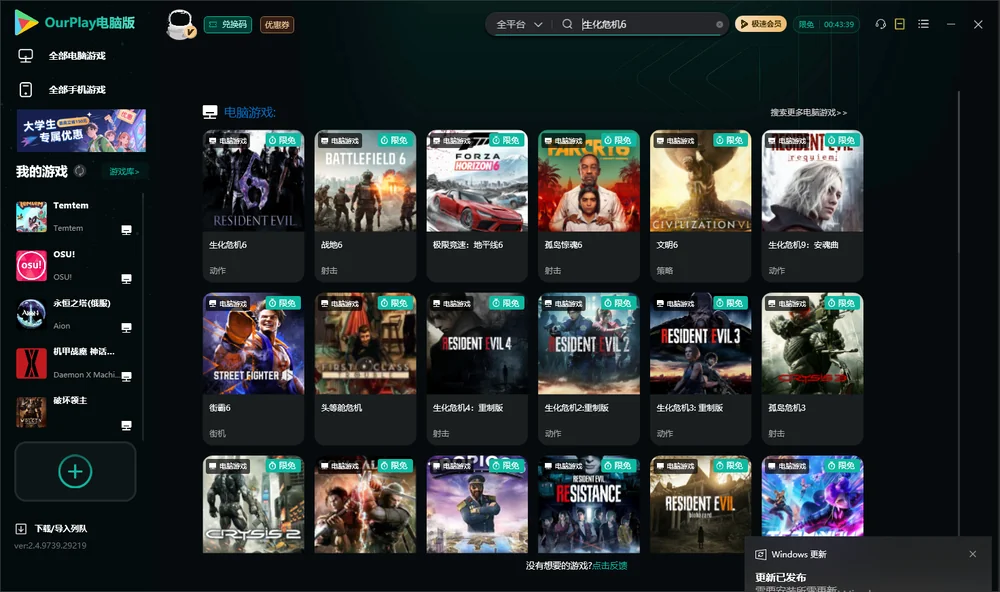Screen dimensions: 1000x592
Task: Select the 街霸6 Street Fighter card
Action: (x=253, y=369)
